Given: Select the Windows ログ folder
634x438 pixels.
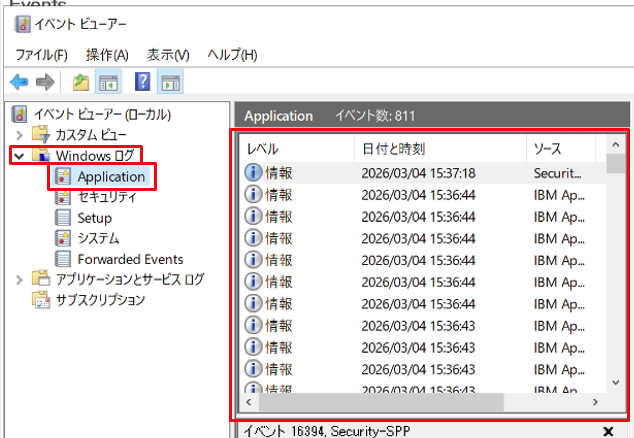Looking at the screenshot, I should point(95,155).
